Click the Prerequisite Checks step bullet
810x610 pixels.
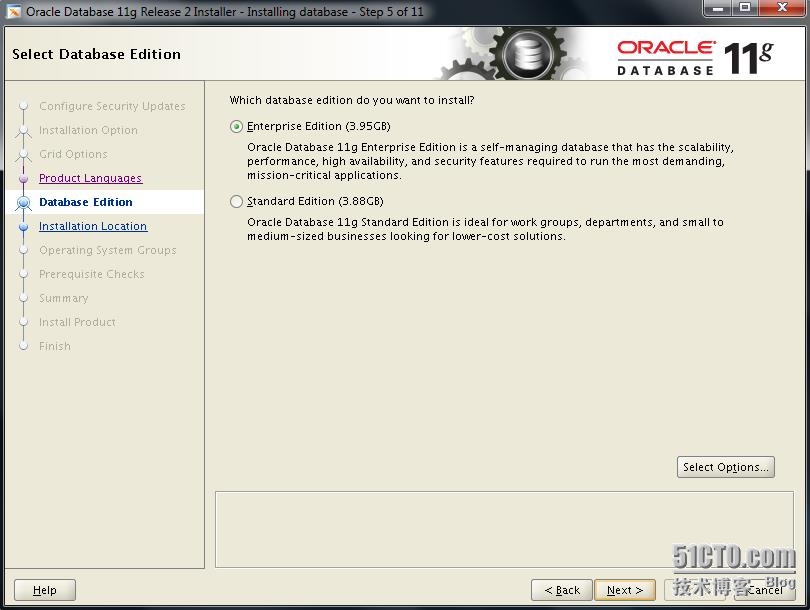tap(23, 274)
